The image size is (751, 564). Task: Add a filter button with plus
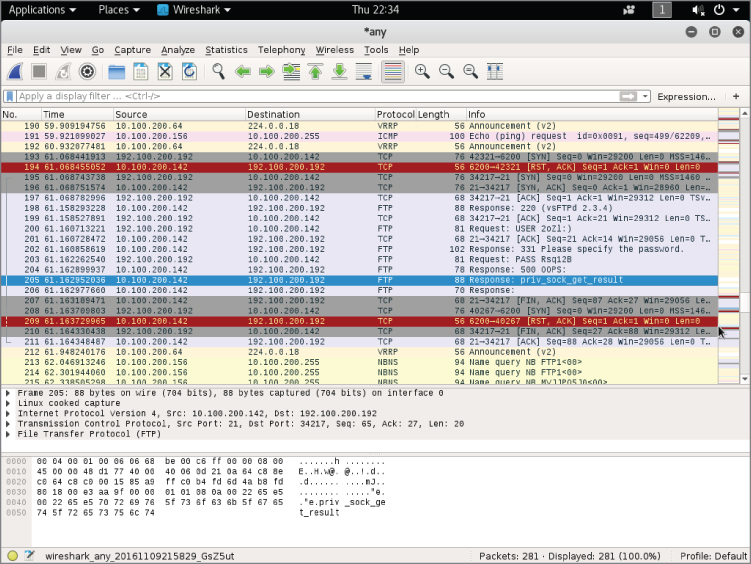click(736, 96)
